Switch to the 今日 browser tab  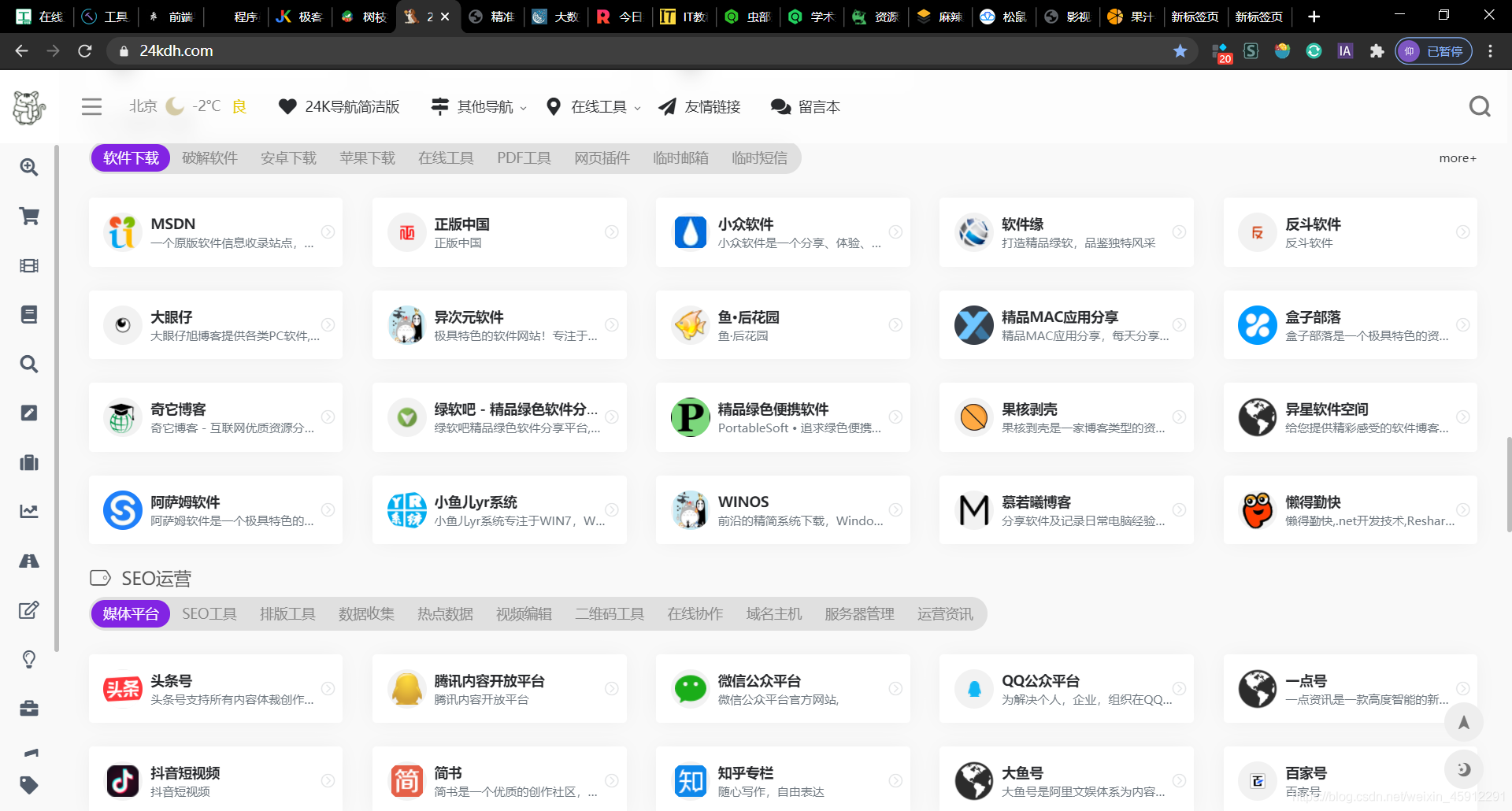[621, 17]
